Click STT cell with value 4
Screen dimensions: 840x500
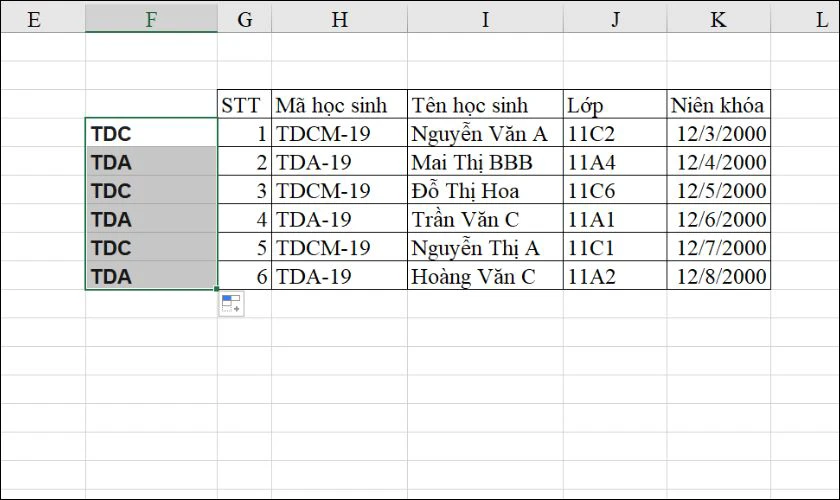[x=244, y=219]
